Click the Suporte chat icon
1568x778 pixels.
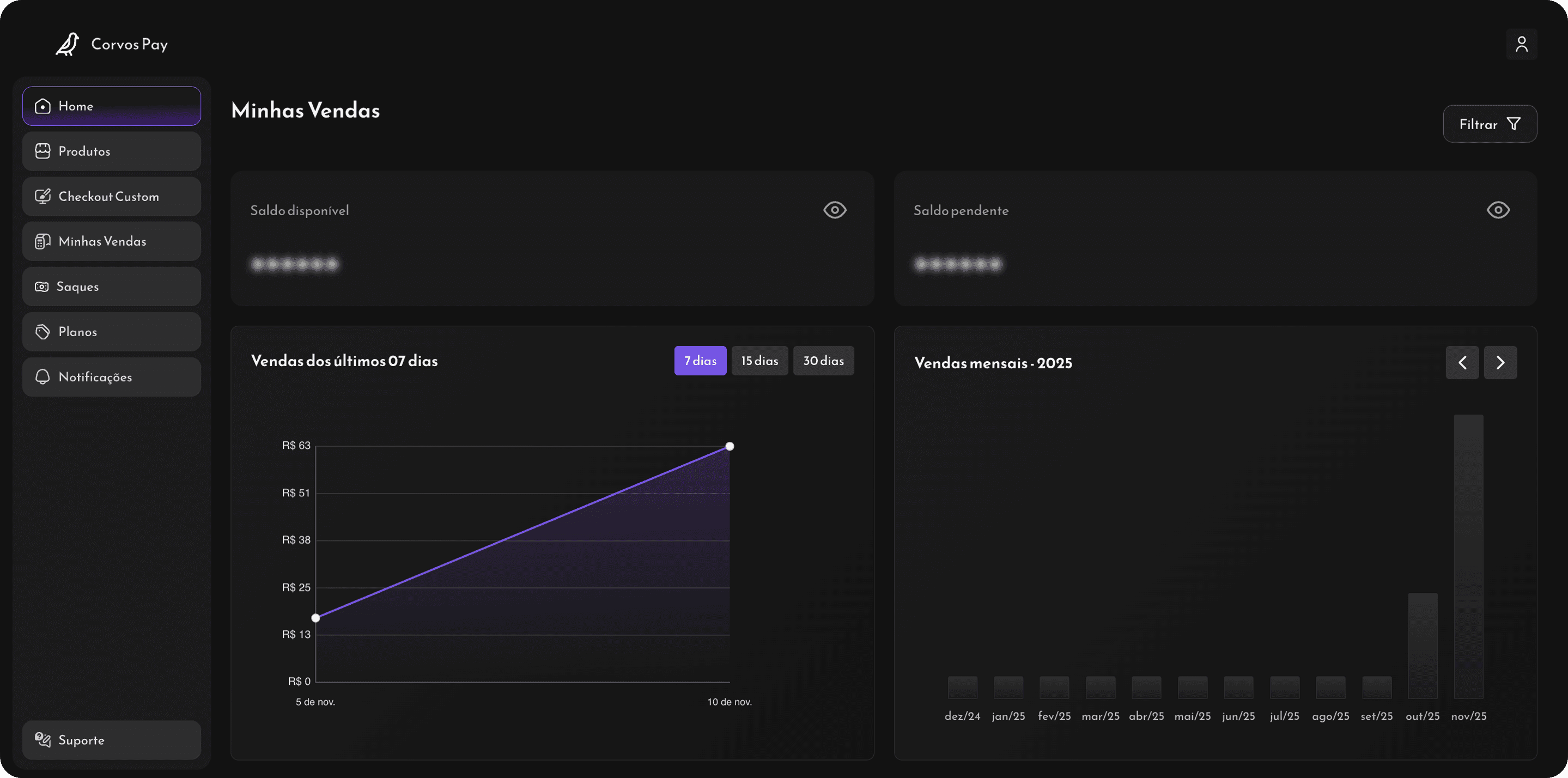(x=42, y=740)
